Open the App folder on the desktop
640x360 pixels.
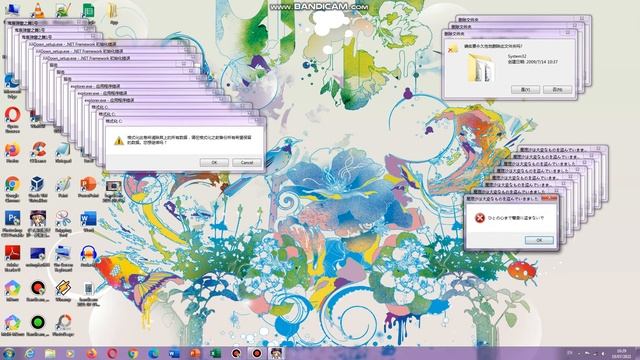113,12
